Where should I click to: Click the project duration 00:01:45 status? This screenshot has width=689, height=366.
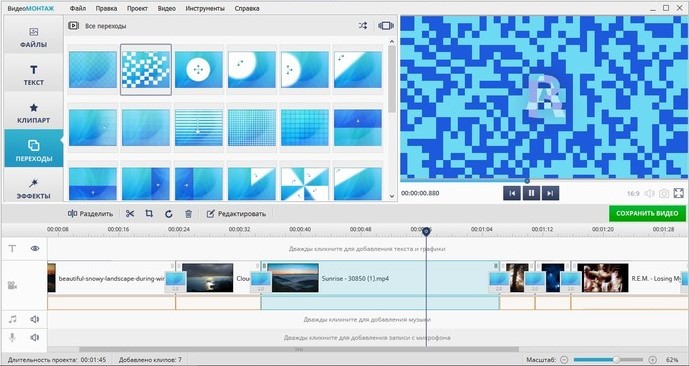point(57,360)
